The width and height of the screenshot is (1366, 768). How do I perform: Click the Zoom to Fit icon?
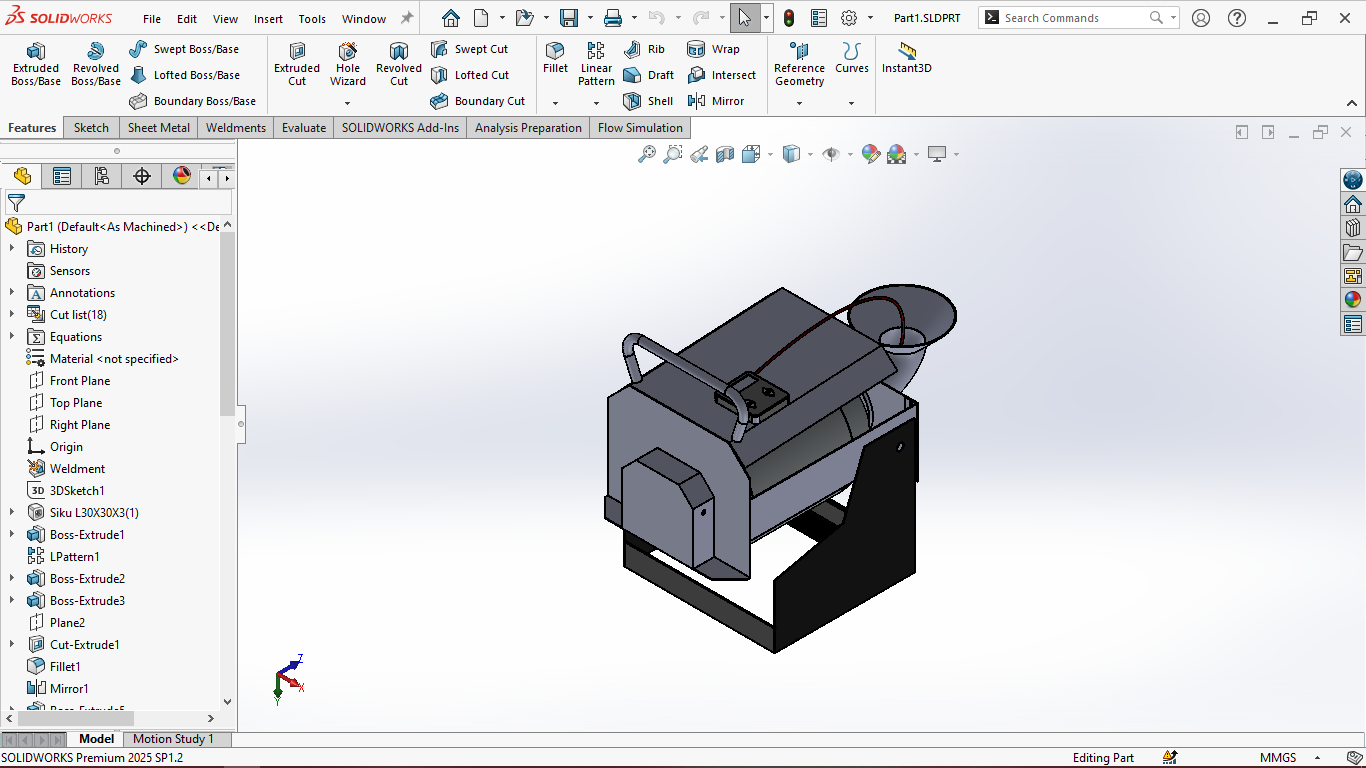tap(647, 154)
